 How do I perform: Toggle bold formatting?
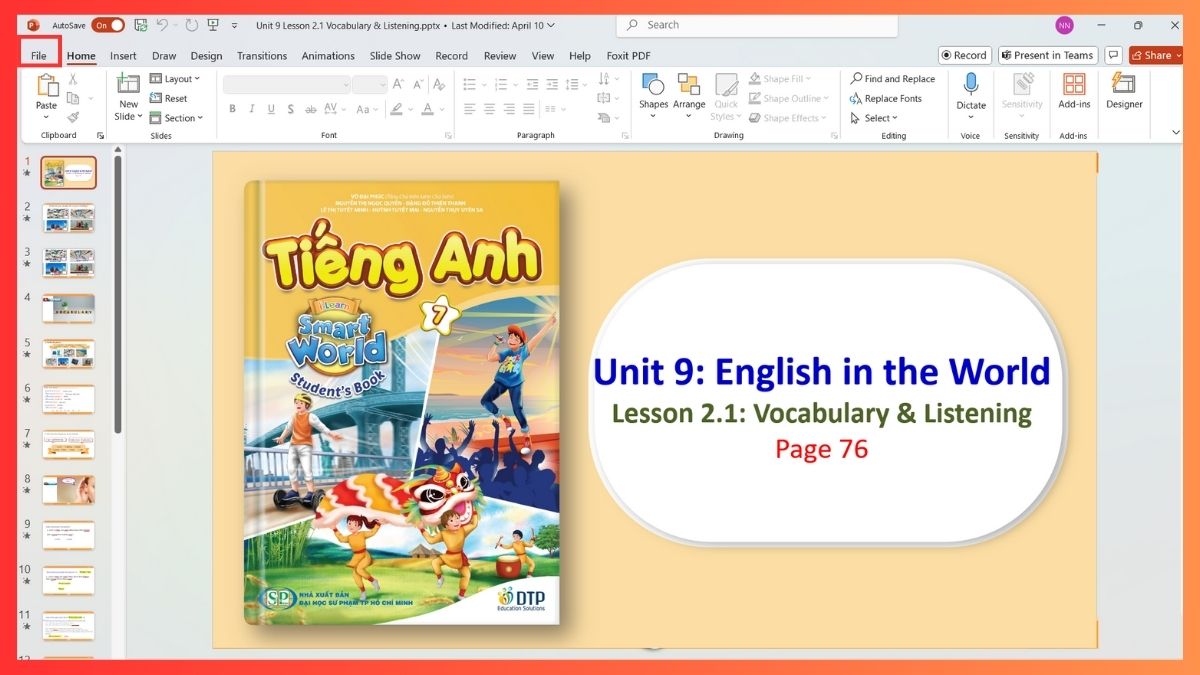[x=232, y=108]
